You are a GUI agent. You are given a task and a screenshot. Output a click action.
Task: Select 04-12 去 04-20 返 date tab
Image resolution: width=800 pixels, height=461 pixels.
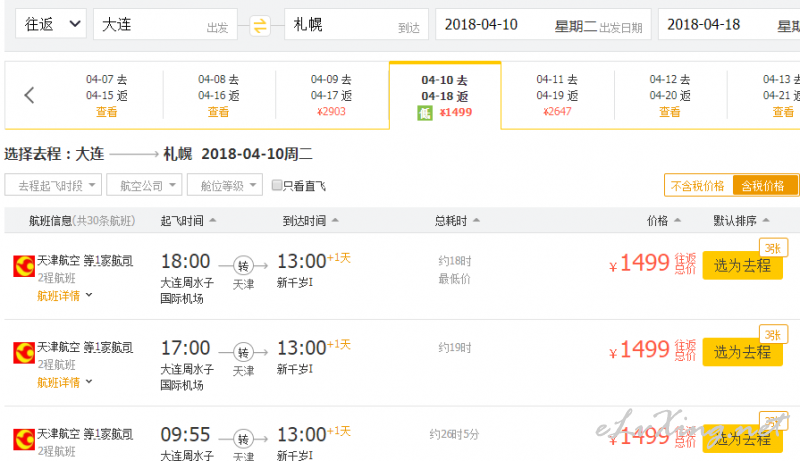[x=670, y=95]
